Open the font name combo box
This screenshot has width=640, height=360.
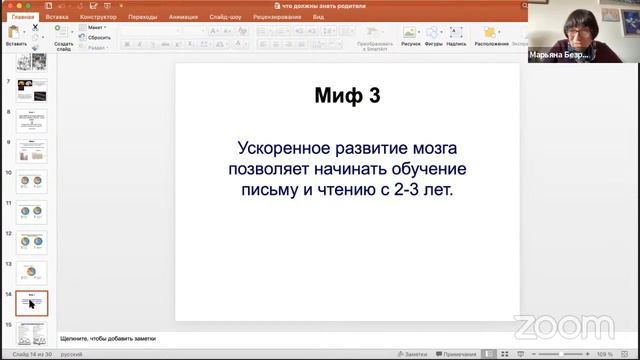[x=151, y=31]
